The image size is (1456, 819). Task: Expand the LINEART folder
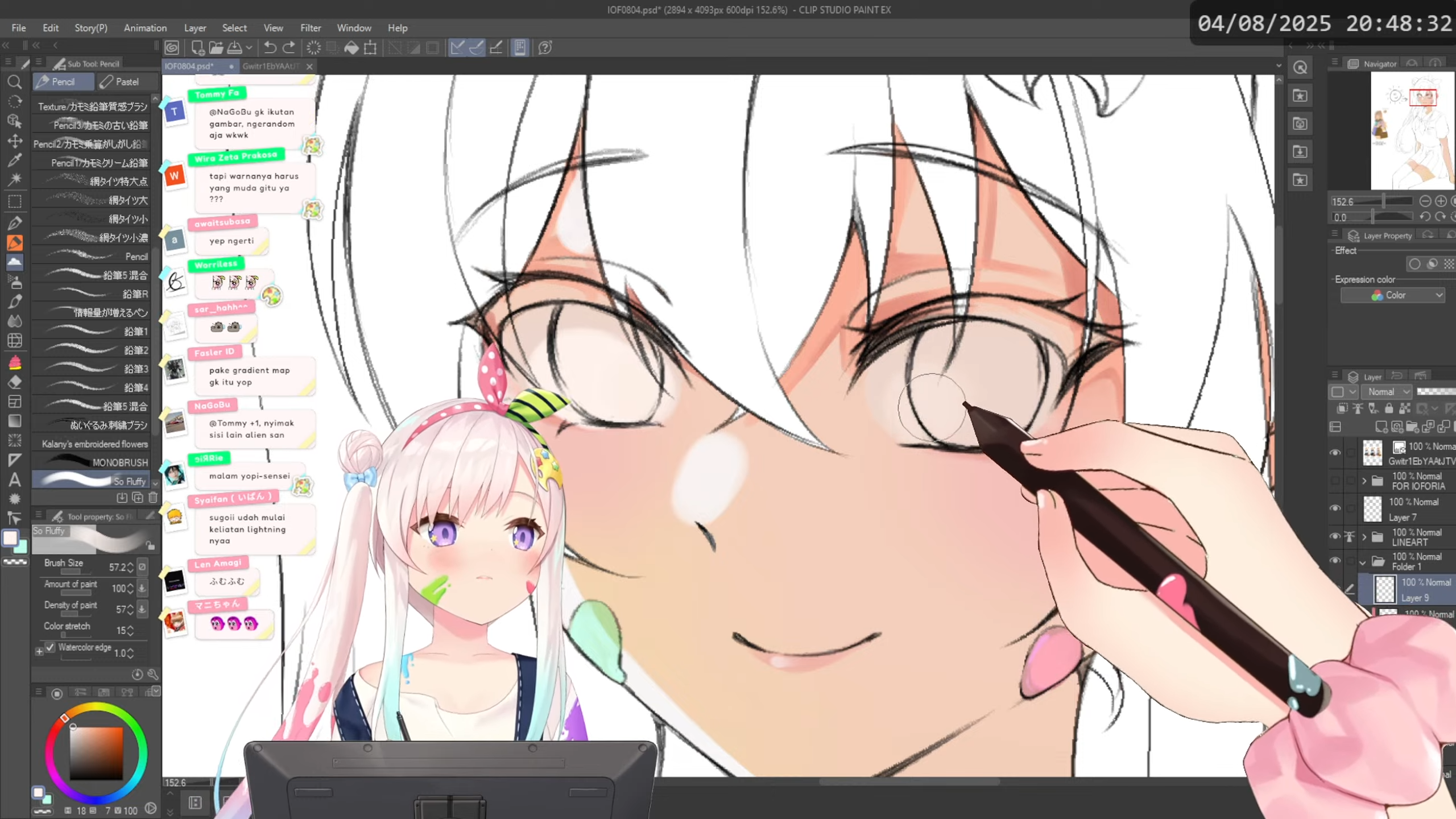tap(1364, 536)
